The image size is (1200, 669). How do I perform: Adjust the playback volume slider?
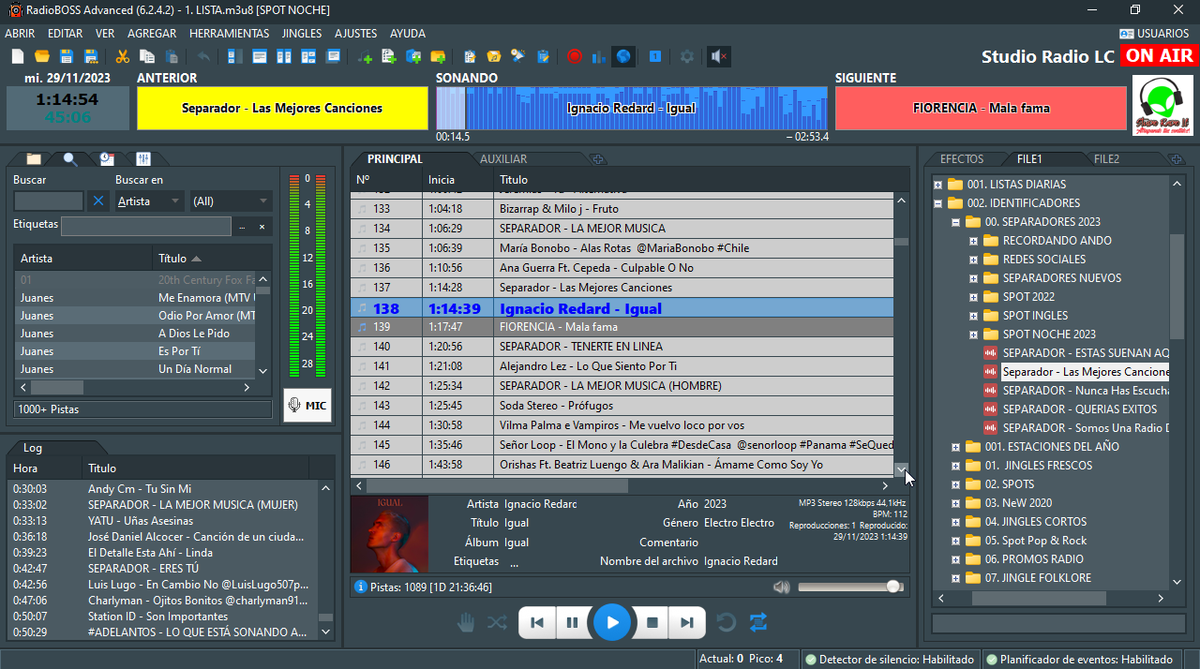pyautogui.click(x=850, y=587)
